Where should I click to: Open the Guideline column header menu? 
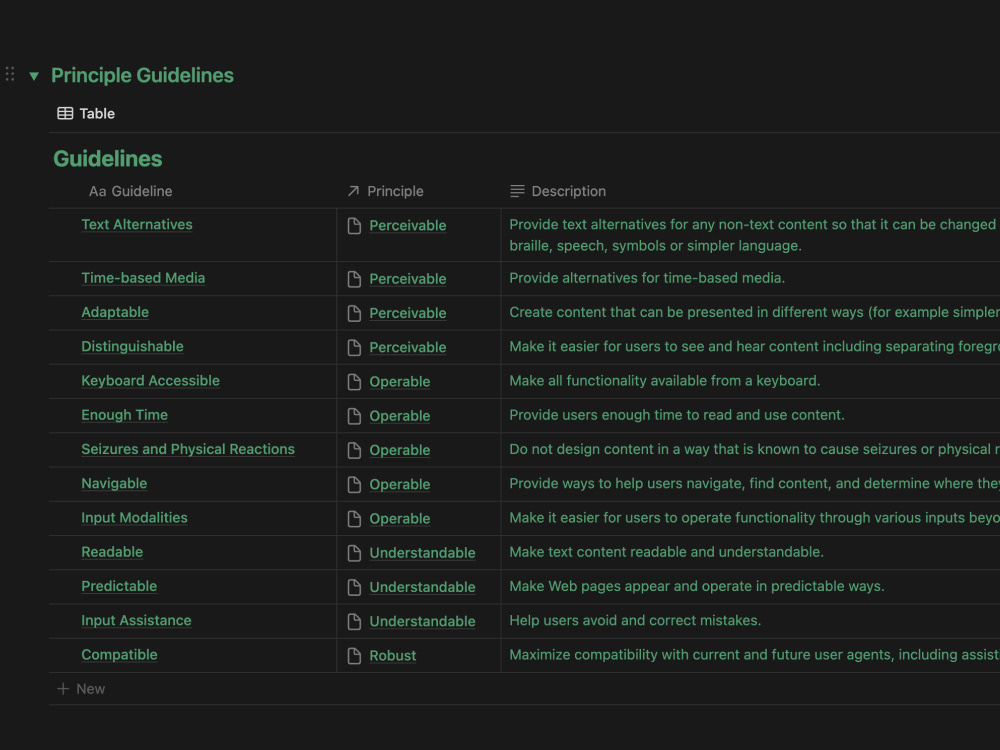pos(193,191)
